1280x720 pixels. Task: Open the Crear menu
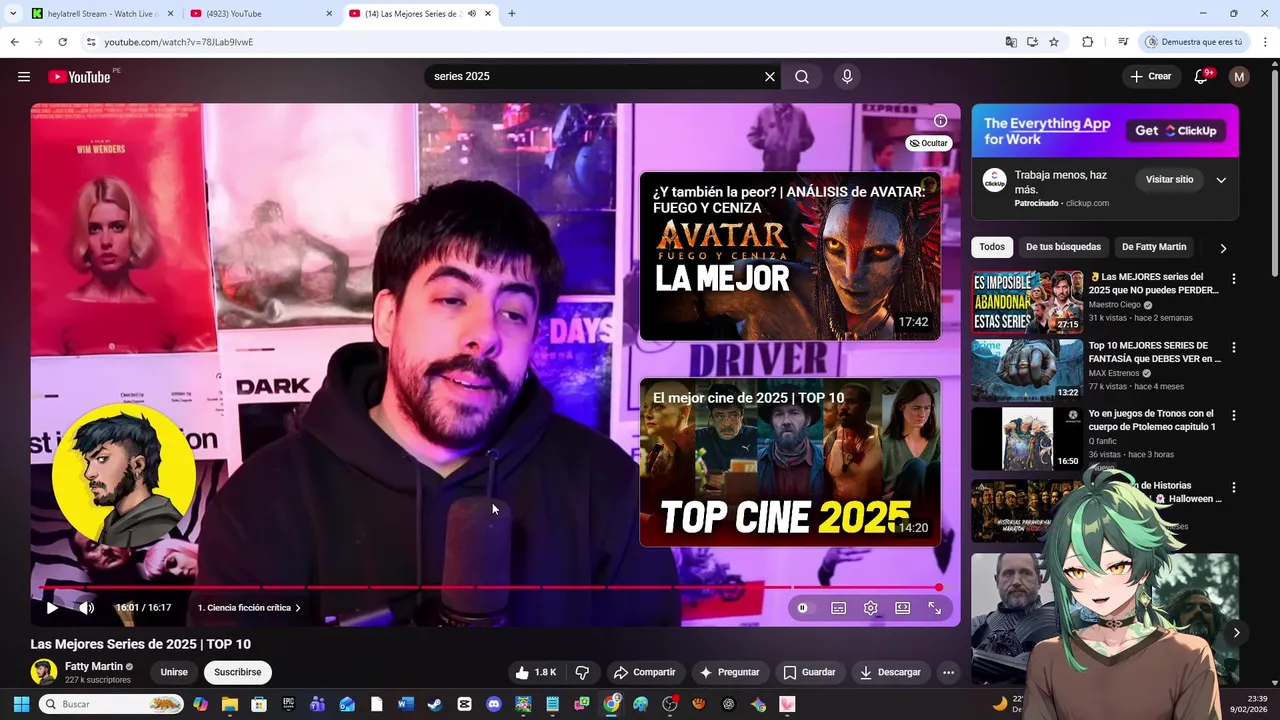pyautogui.click(x=1151, y=77)
